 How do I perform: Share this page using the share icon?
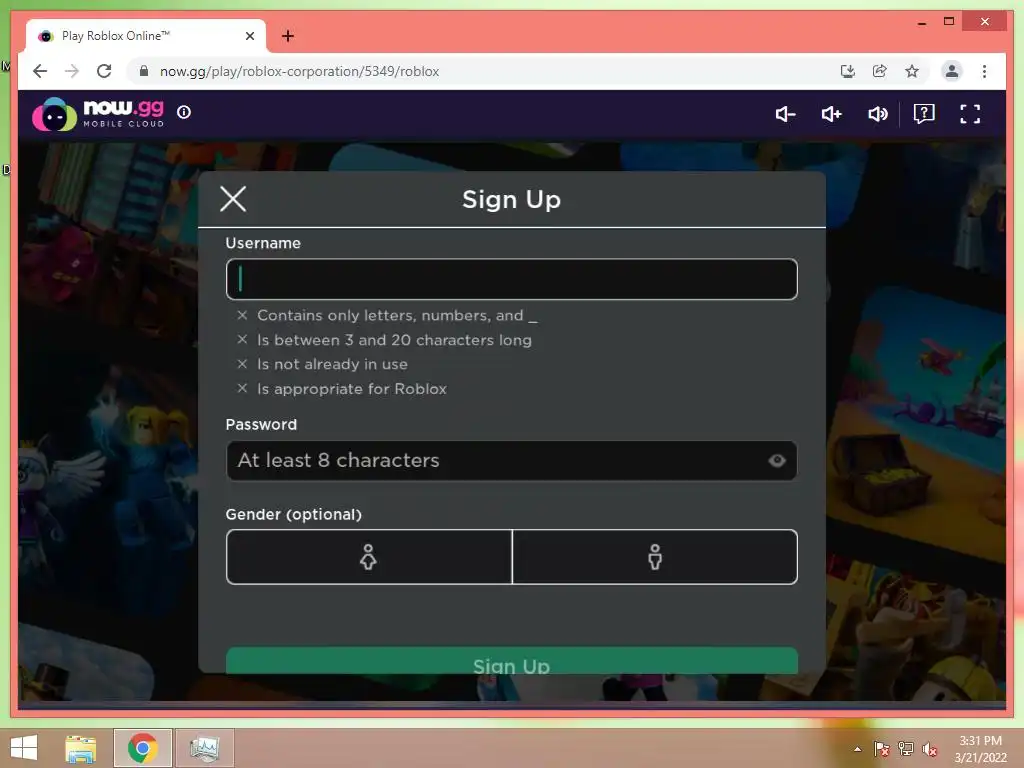pyautogui.click(x=880, y=71)
